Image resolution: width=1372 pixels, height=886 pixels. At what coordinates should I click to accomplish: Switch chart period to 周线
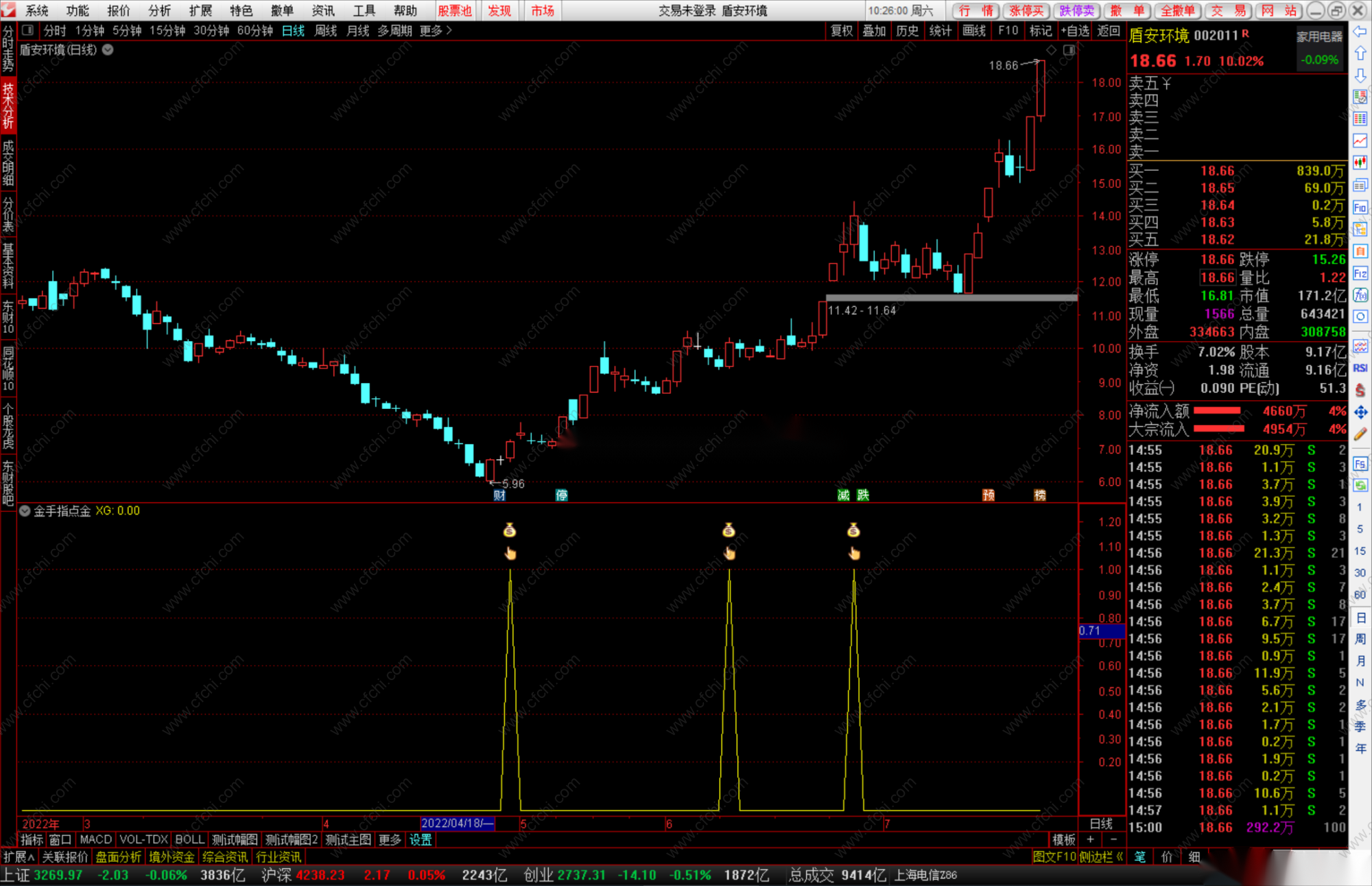pyautogui.click(x=326, y=31)
